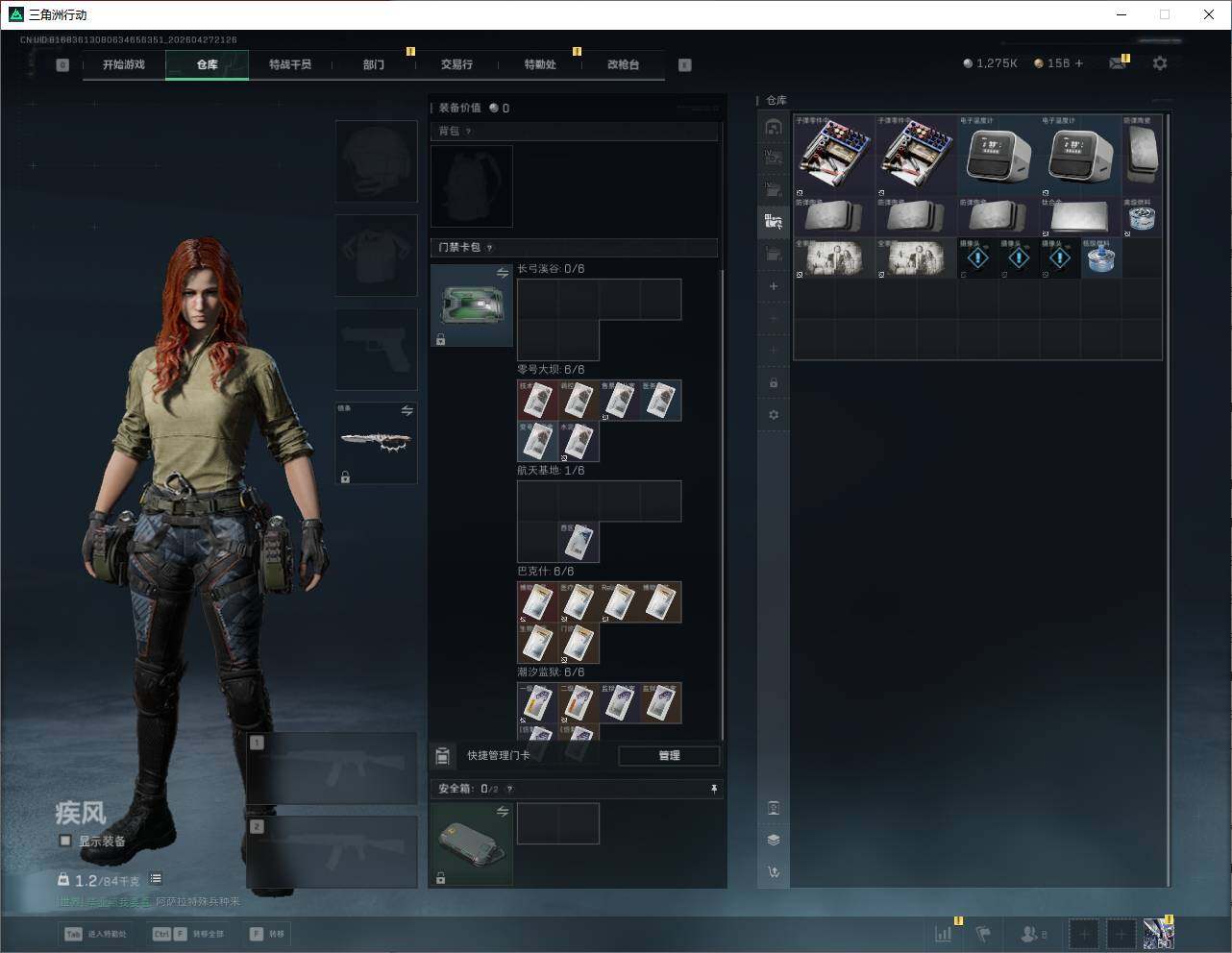Image resolution: width=1232 pixels, height=953 pixels.
Task: Click the stash auto-sort icon
Action: point(774,872)
